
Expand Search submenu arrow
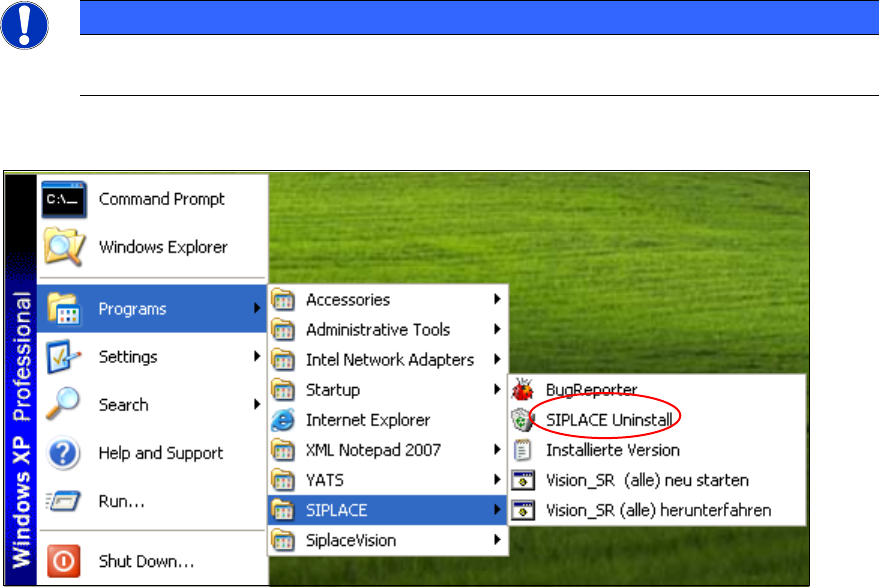(x=257, y=404)
